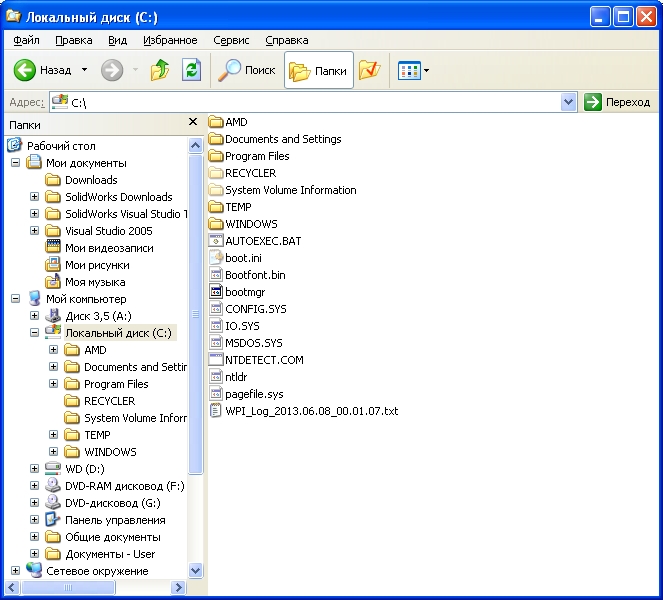
Task: Click the Forward green arrow icon
Action: point(112,70)
